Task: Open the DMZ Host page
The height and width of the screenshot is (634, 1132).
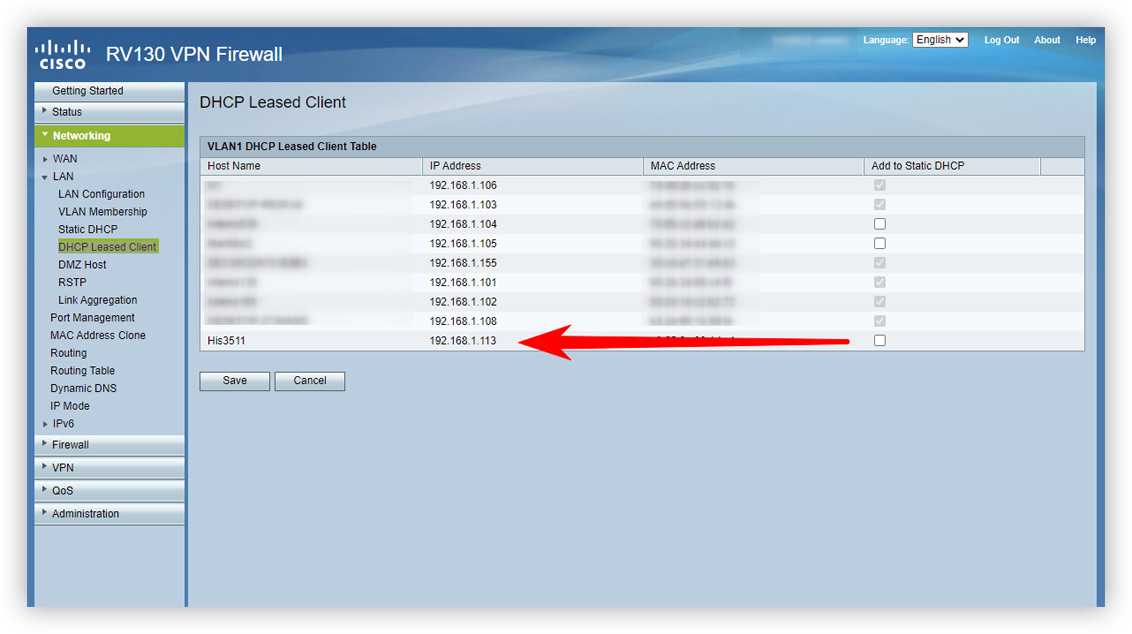Action: tap(82, 265)
